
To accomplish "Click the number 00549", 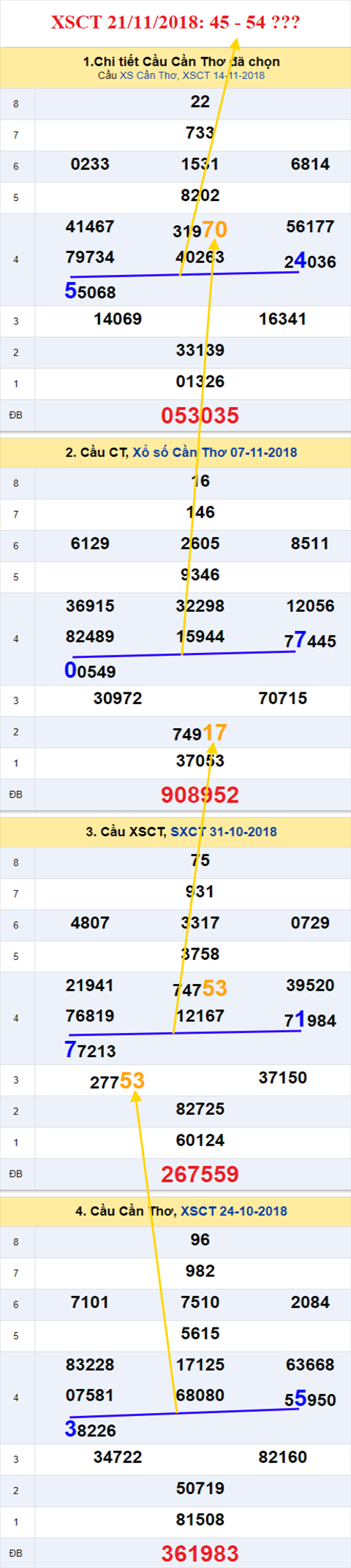I will click(90, 671).
